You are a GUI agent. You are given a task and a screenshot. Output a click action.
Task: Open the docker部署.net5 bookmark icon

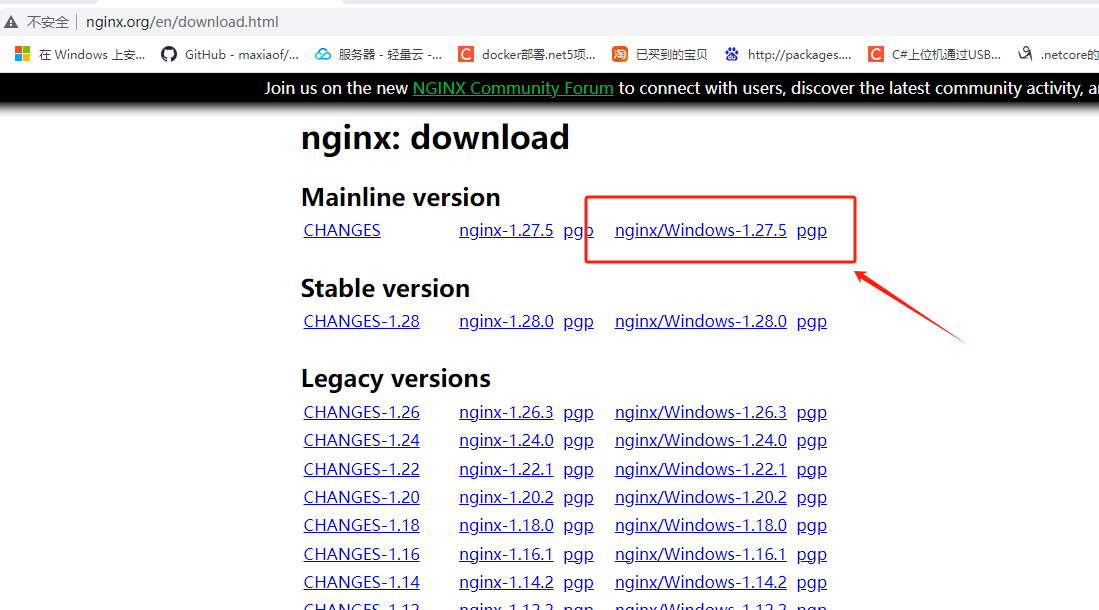point(466,54)
